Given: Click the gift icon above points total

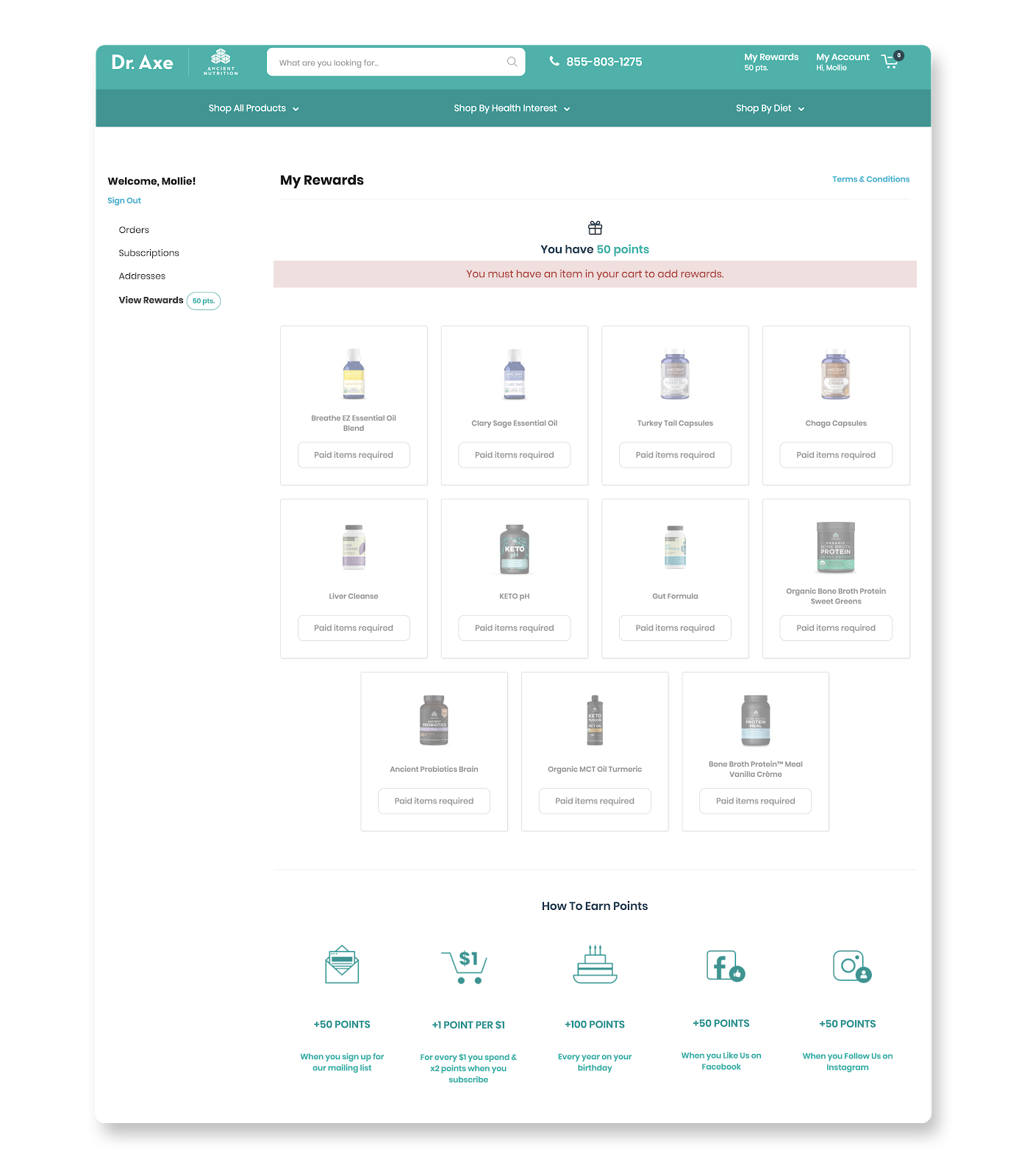Looking at the screenshot, I should (x=595, y=228).
